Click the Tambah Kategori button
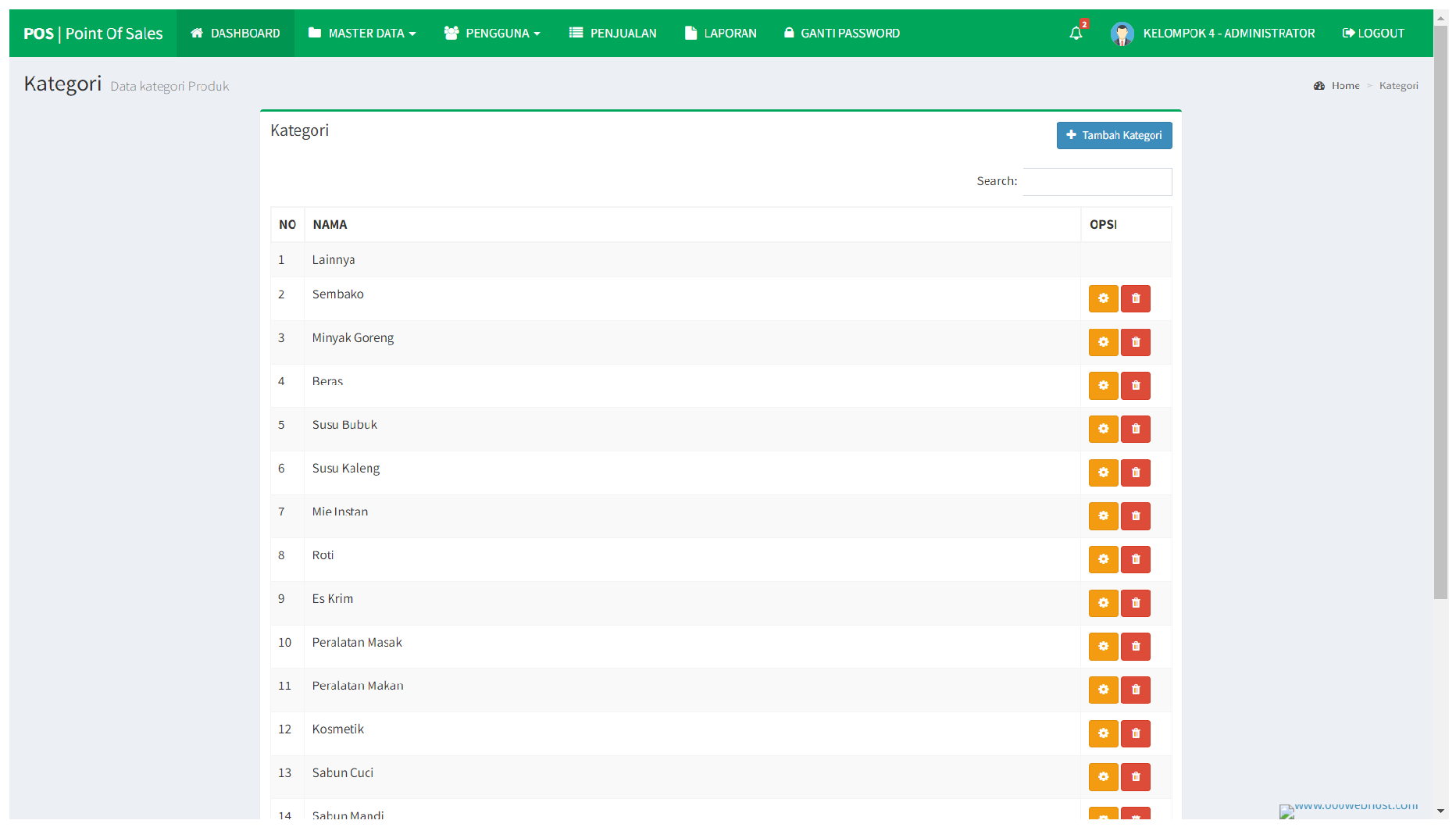 coord(1115,135)
